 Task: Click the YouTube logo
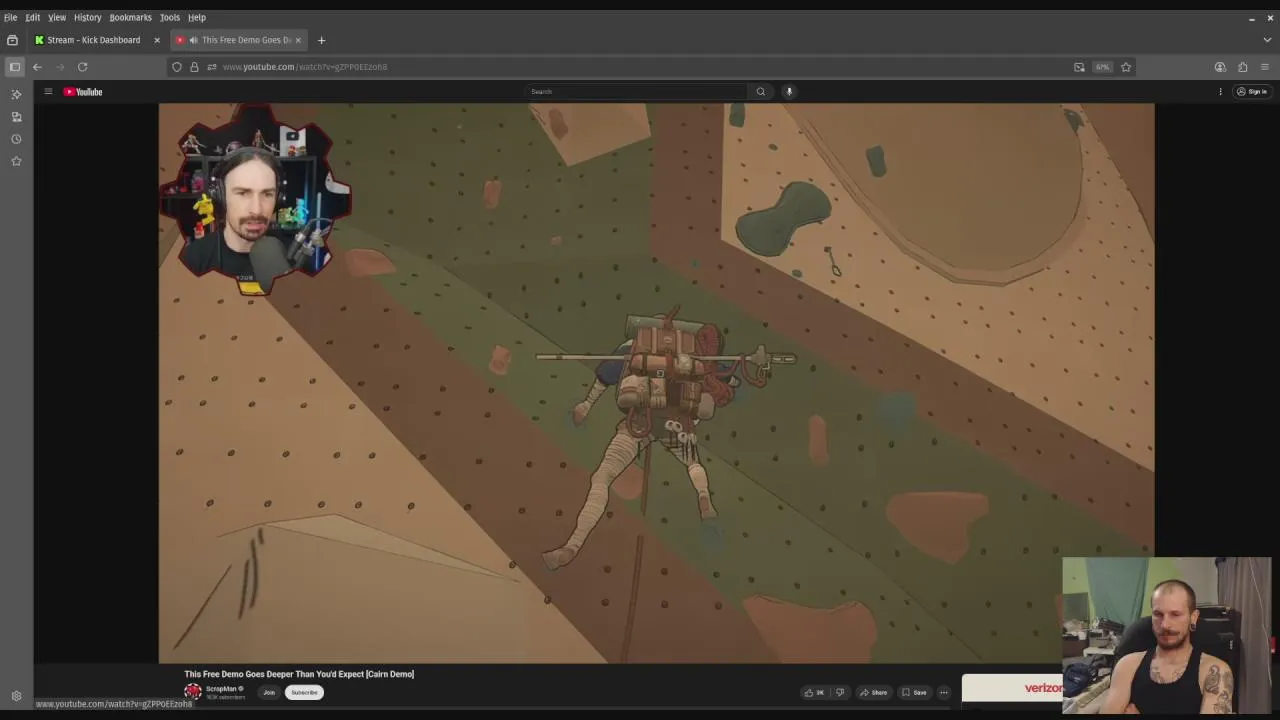pos(83,92)
